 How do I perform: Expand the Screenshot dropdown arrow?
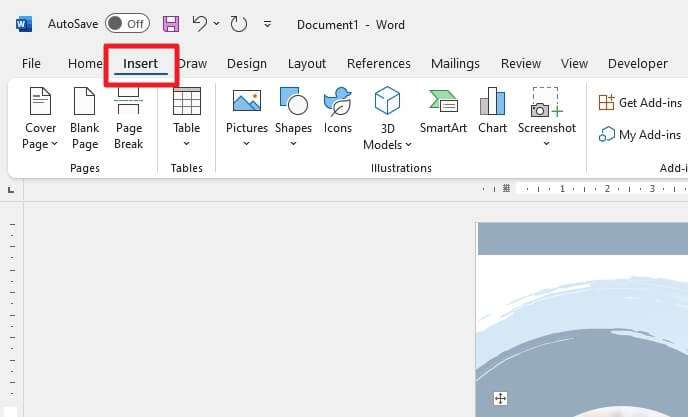pos(546,144)
